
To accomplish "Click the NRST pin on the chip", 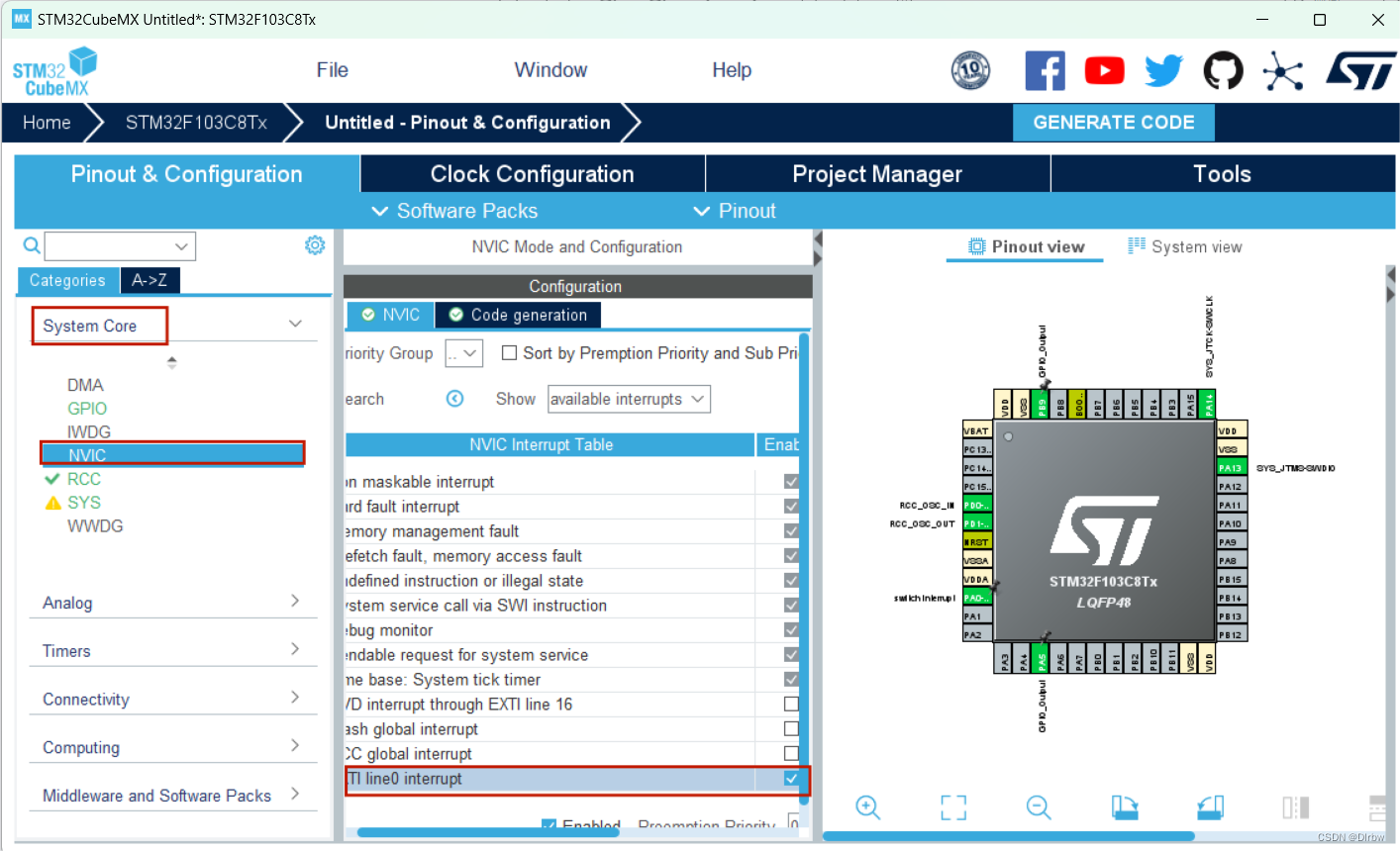I will 976,542.
